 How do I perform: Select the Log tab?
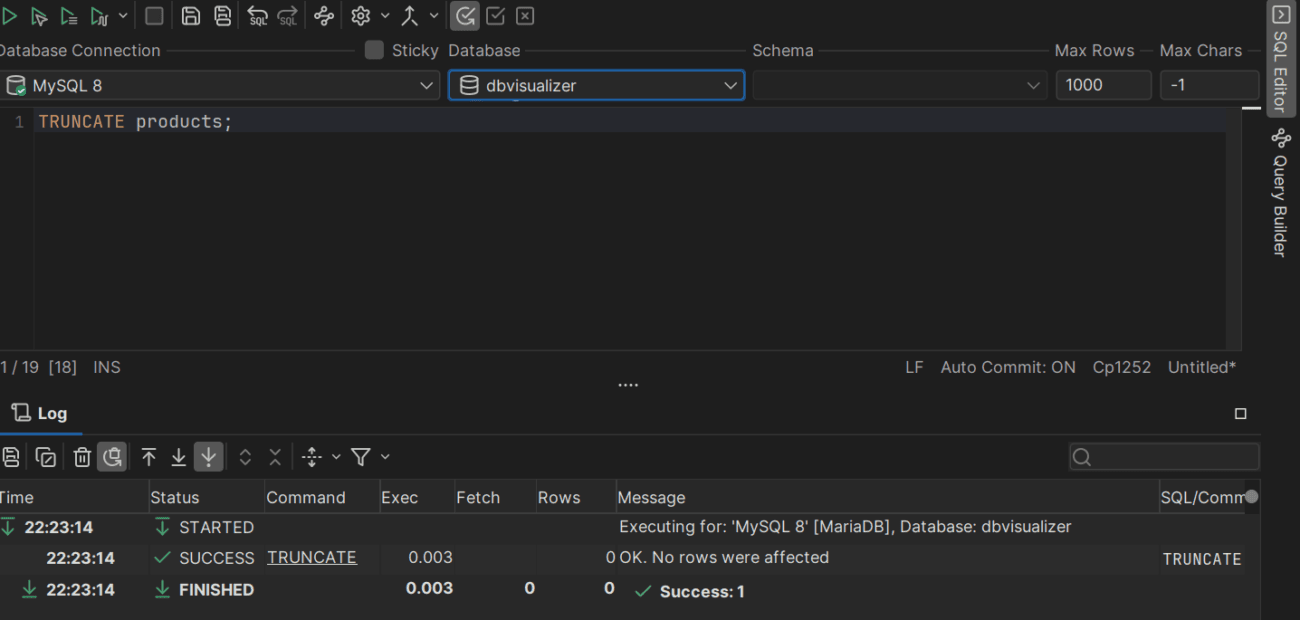point(42,413)
